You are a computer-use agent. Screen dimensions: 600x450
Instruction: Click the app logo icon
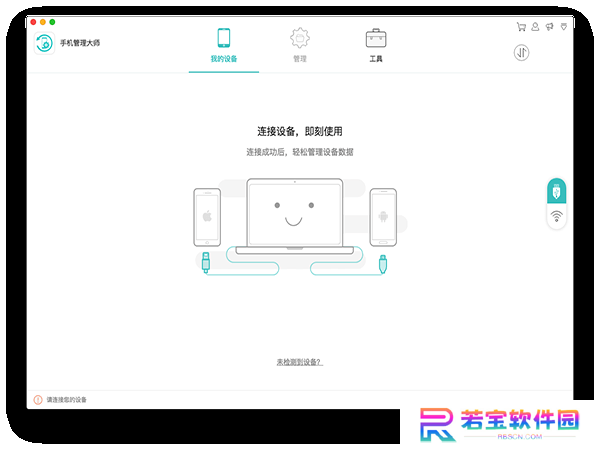click(44, 43)
